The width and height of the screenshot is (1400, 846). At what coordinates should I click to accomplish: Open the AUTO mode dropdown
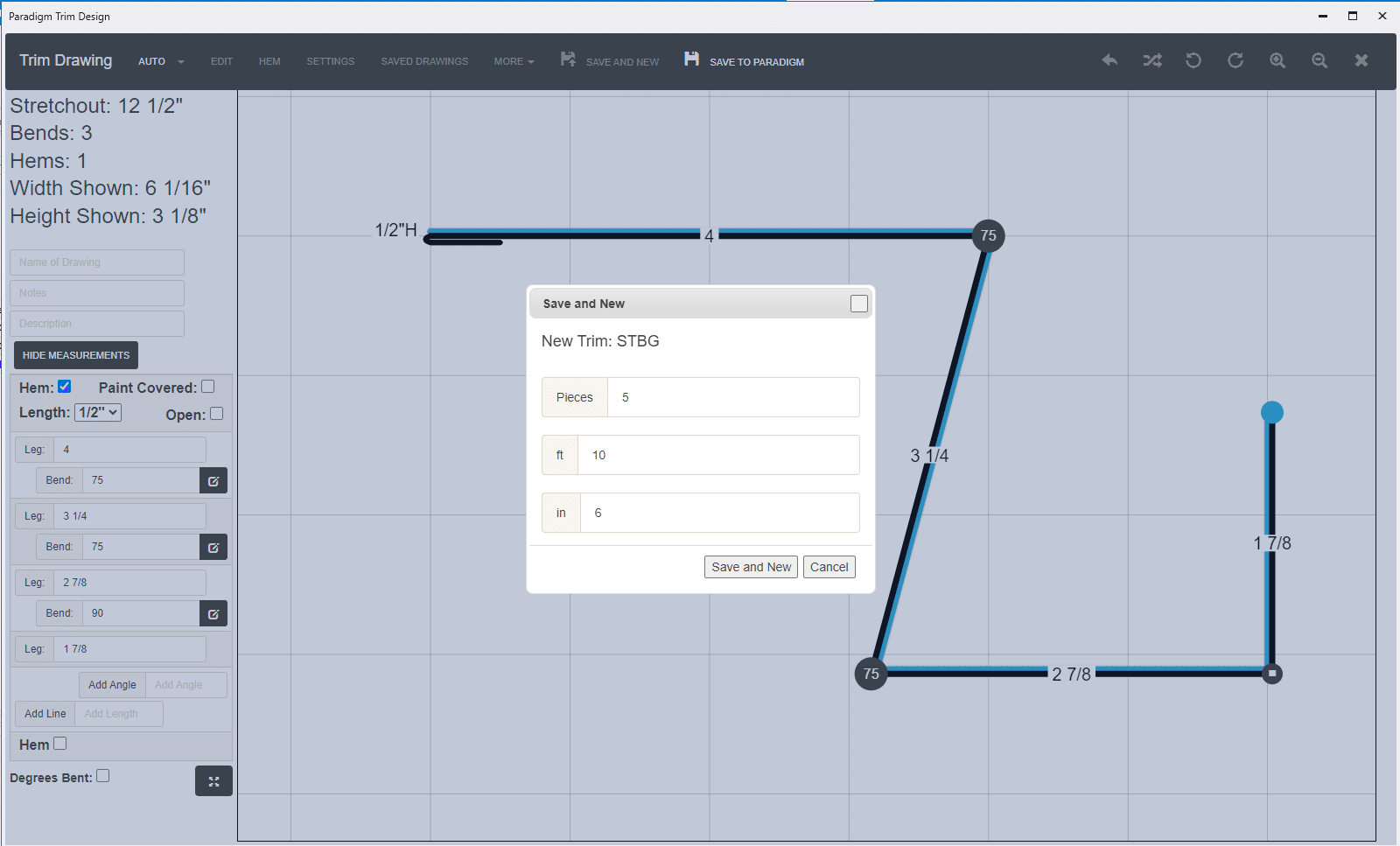pyautogui.click(x=161, y=61)
